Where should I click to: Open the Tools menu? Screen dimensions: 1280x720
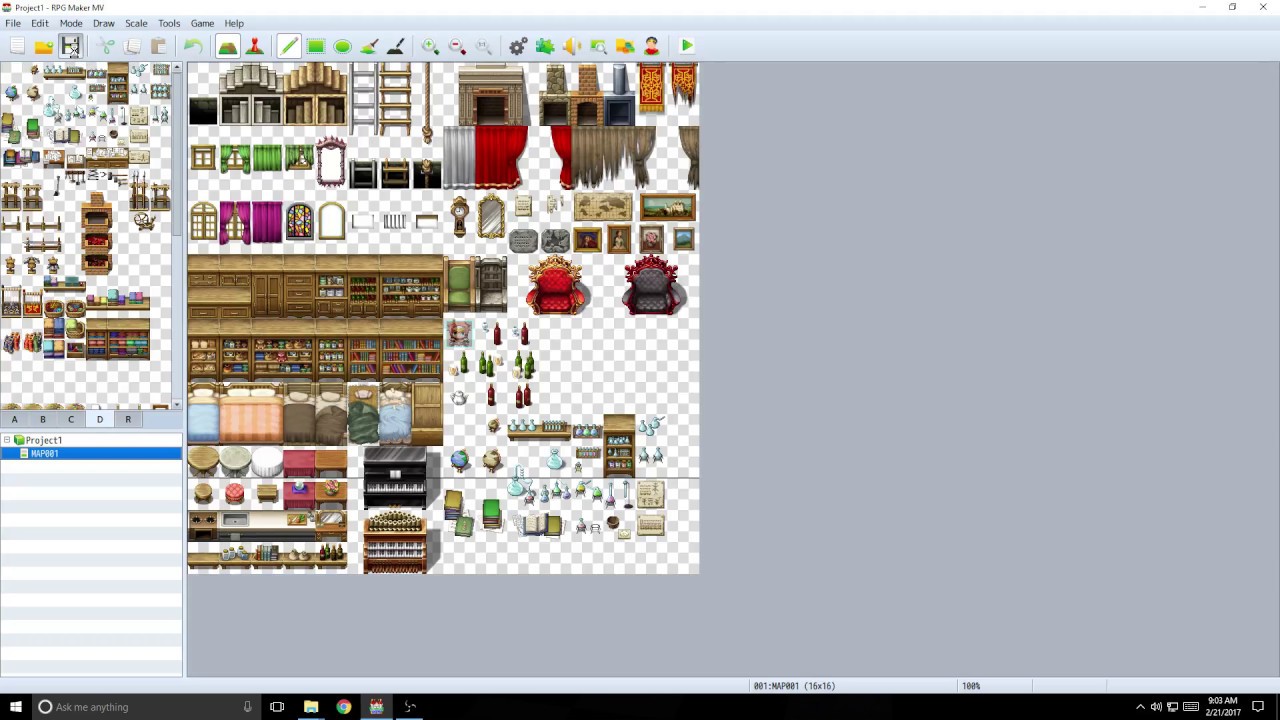click(169, 23)
